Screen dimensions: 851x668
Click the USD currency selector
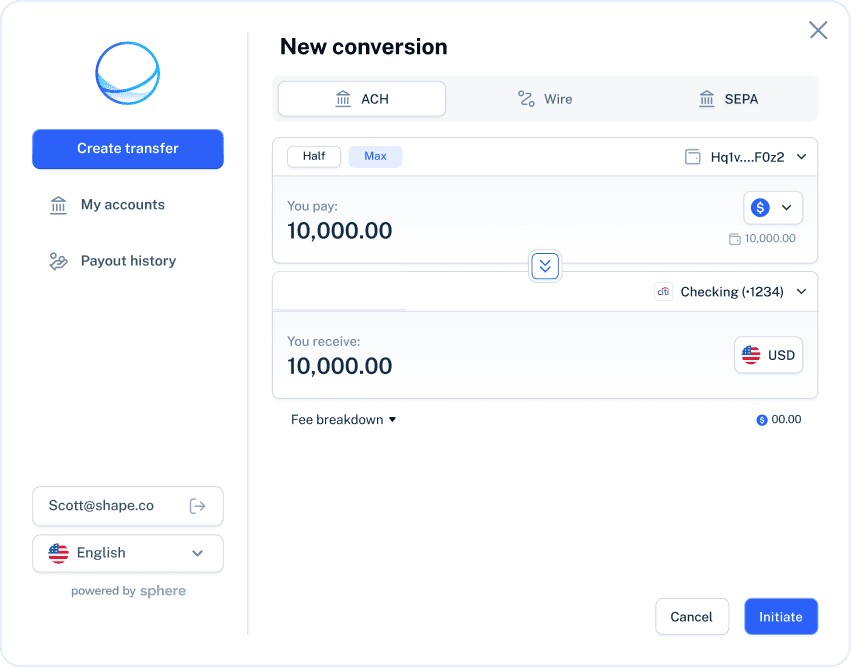pos(769,355)
